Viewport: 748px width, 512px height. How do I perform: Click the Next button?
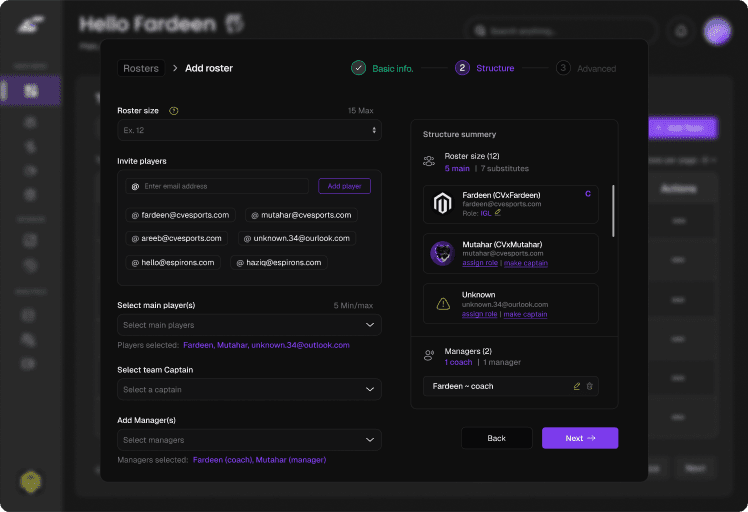[579, 438]
